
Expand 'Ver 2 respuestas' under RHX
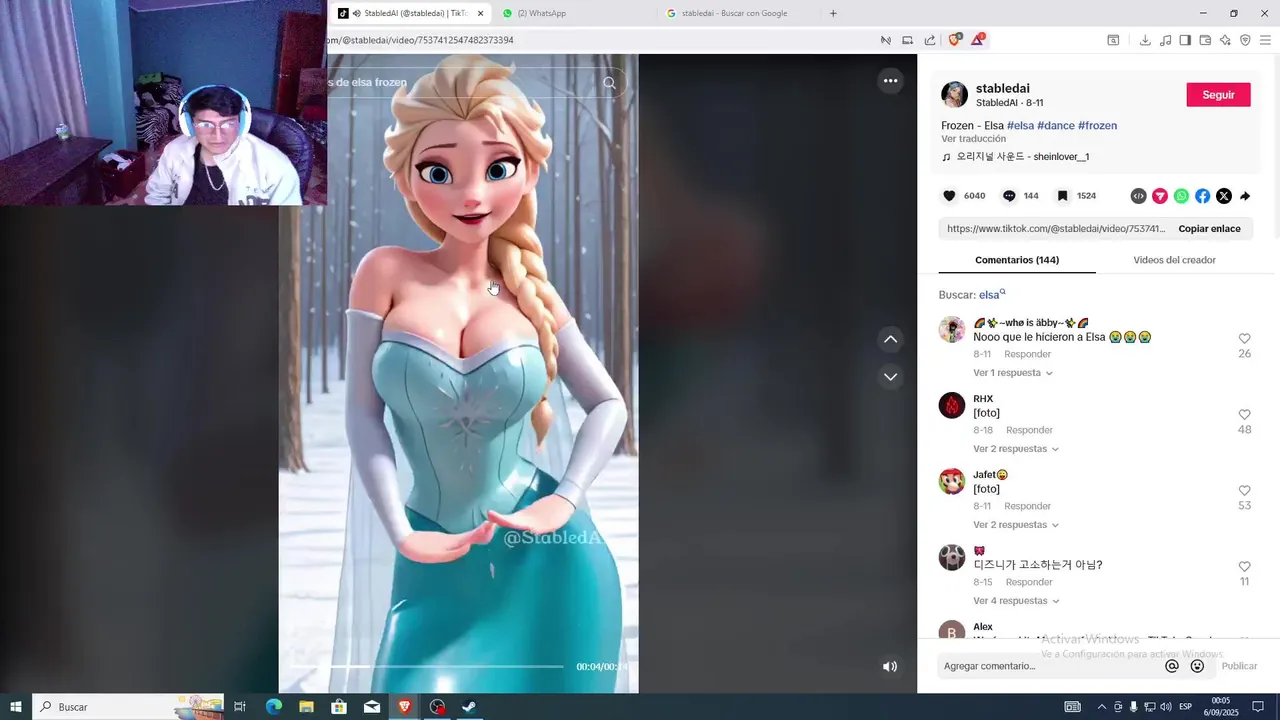pos(1016,449)
